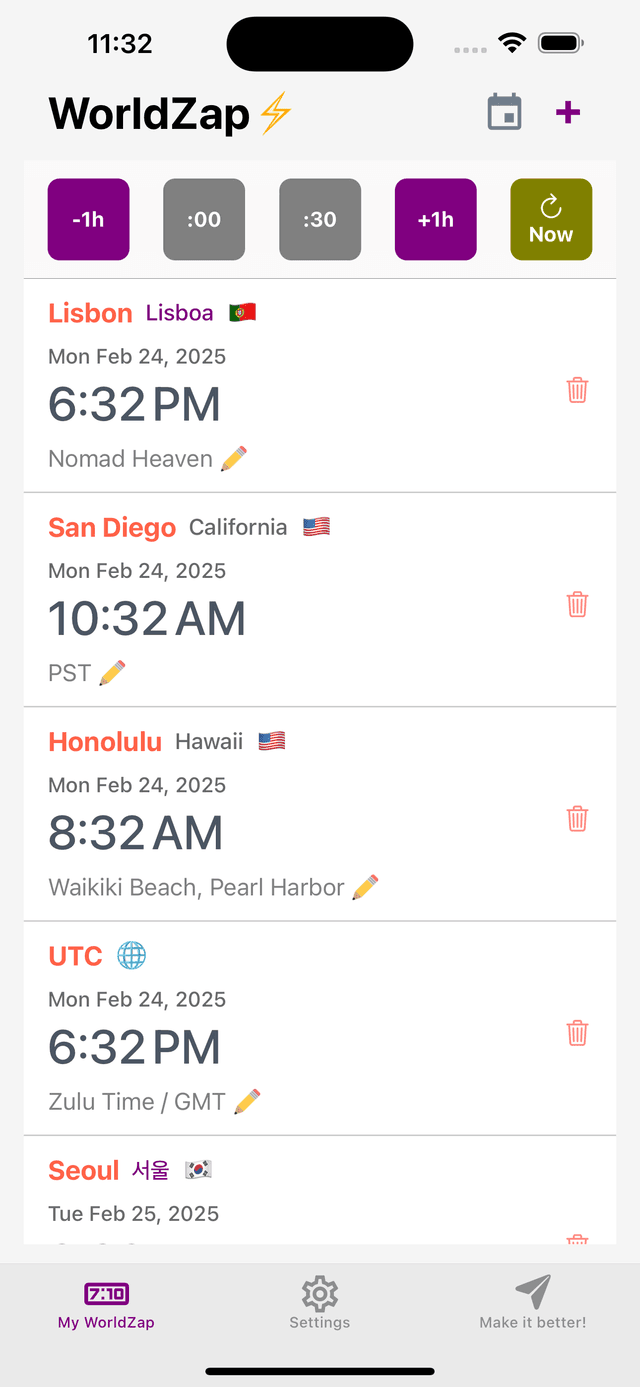The image size is (640, 1387).
Task: Remove Honolulu using its trash icon
Action: pos(577,818)
